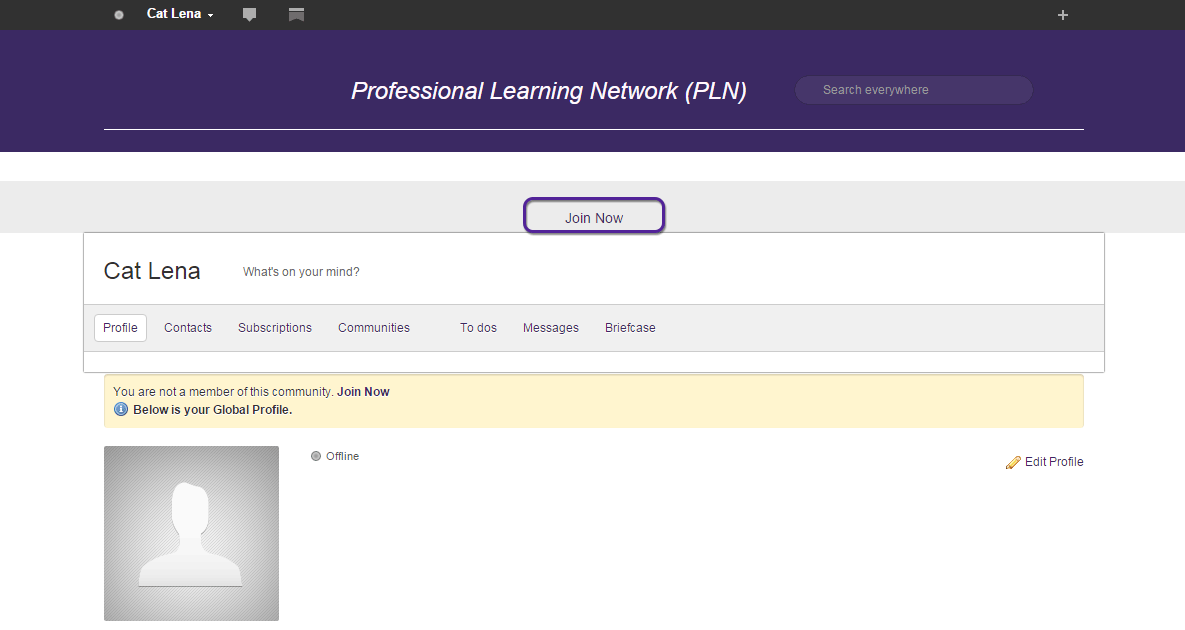
Task: Click the What's on your mind? status field
Action: (x=301, y=272)
